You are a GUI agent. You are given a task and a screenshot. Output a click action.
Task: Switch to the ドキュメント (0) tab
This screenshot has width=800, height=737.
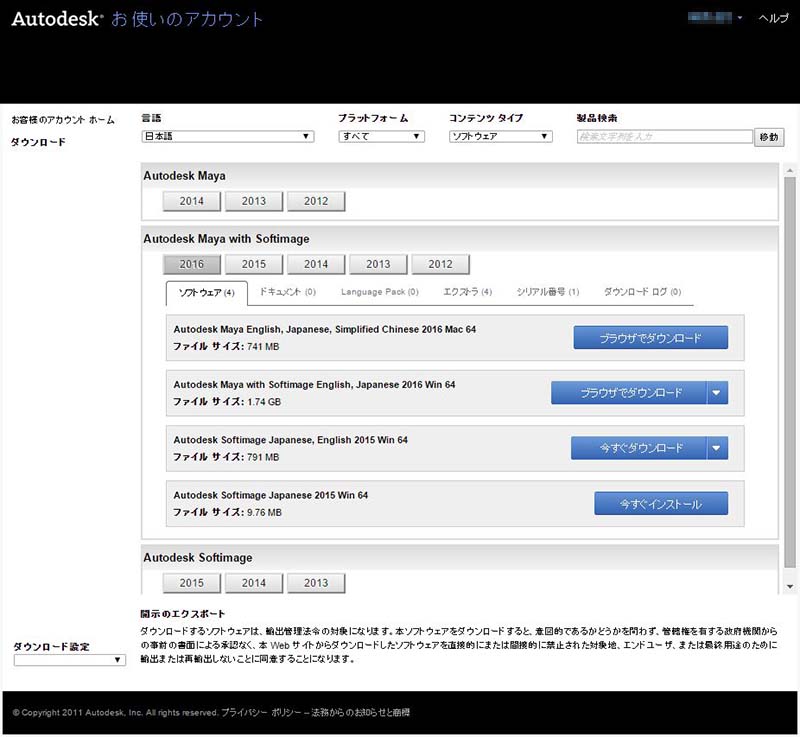[x=288, y=292]
